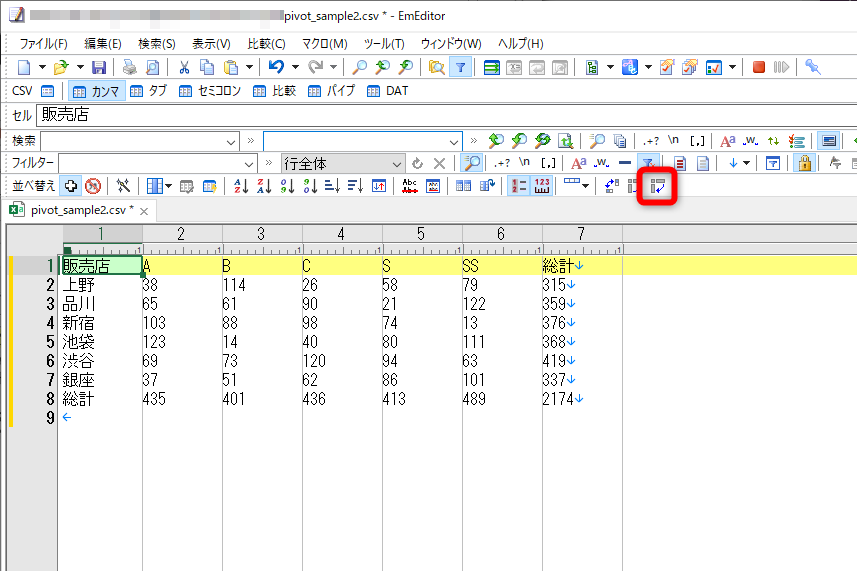This screenshot has height=571, width=857.
Task: Sort Z to A descending
Action: pos(265,186)
